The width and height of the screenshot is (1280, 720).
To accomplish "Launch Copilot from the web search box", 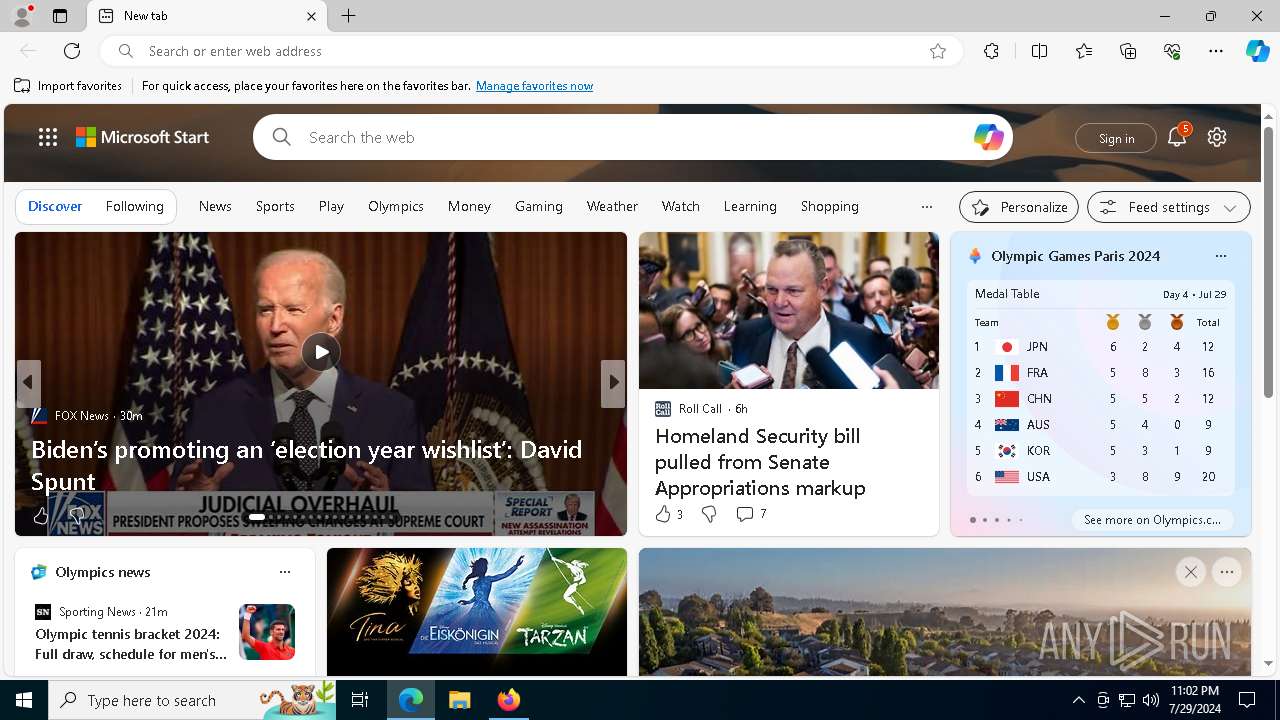I will 988,137.
